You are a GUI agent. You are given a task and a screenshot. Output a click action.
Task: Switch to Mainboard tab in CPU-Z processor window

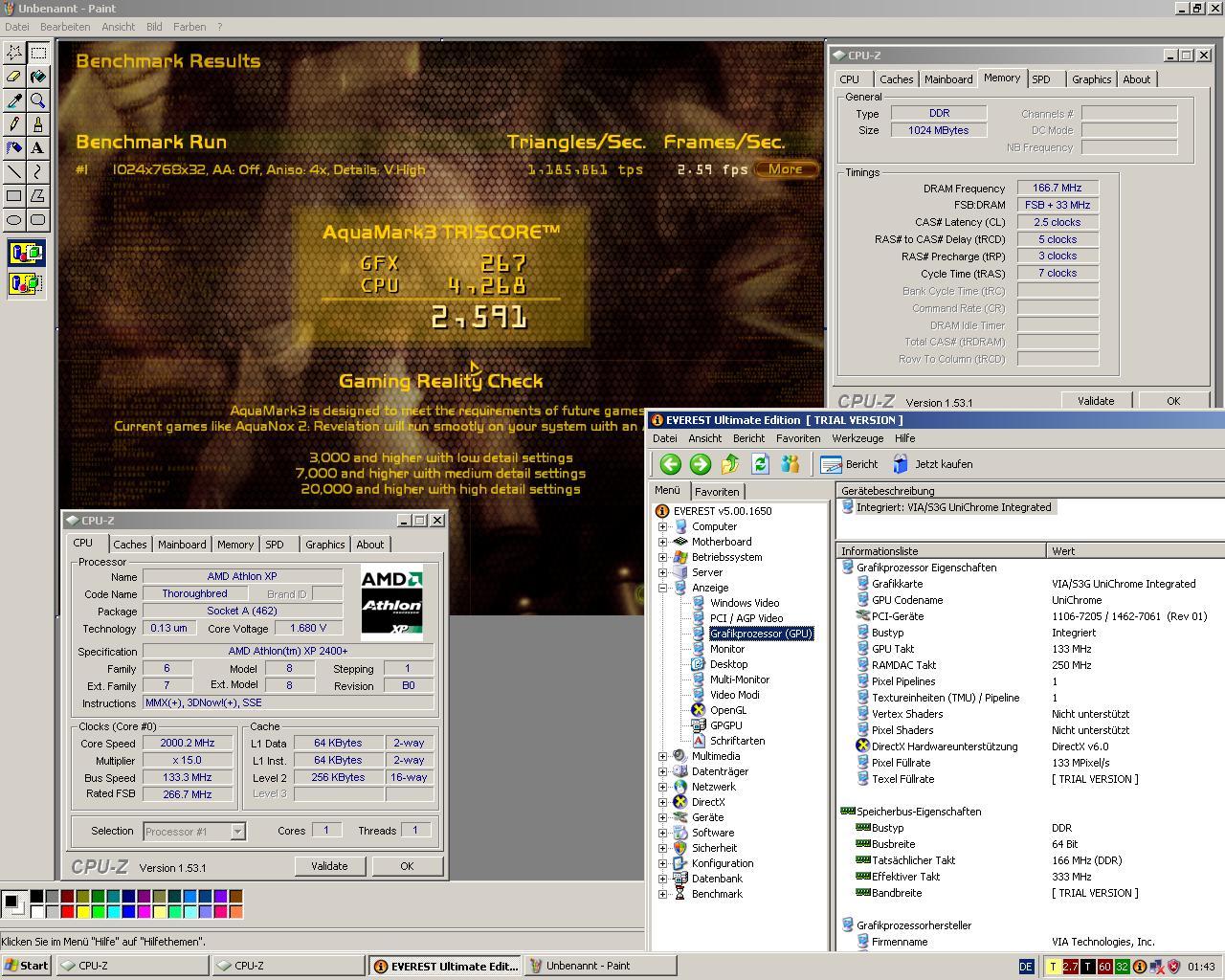[x=182, y=545]
